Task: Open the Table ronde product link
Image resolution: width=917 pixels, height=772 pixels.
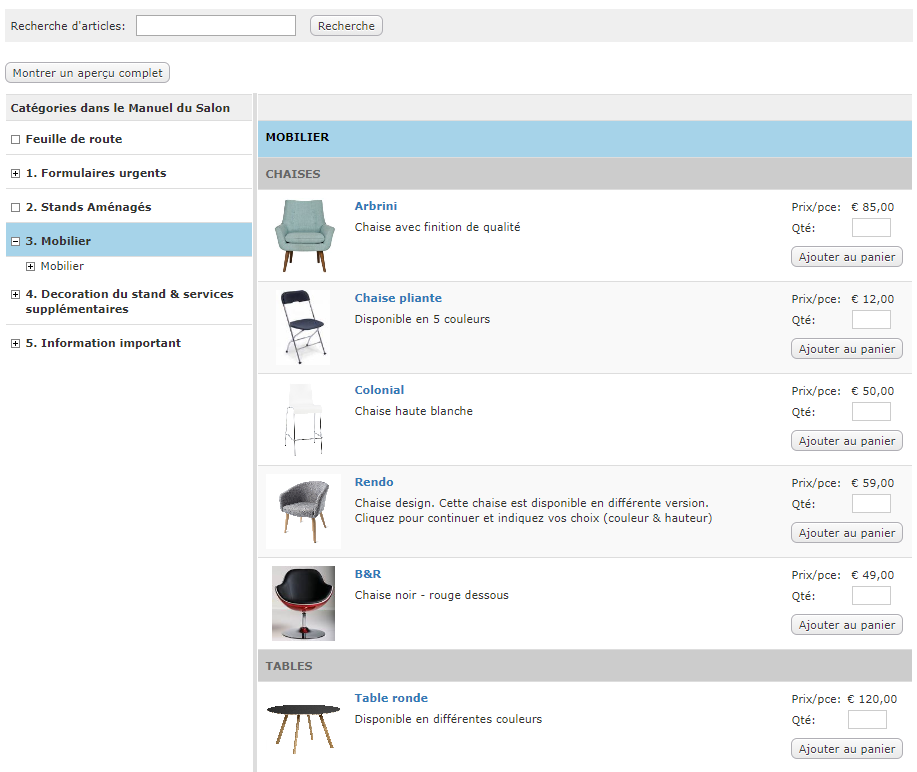Action: point(391,698)
